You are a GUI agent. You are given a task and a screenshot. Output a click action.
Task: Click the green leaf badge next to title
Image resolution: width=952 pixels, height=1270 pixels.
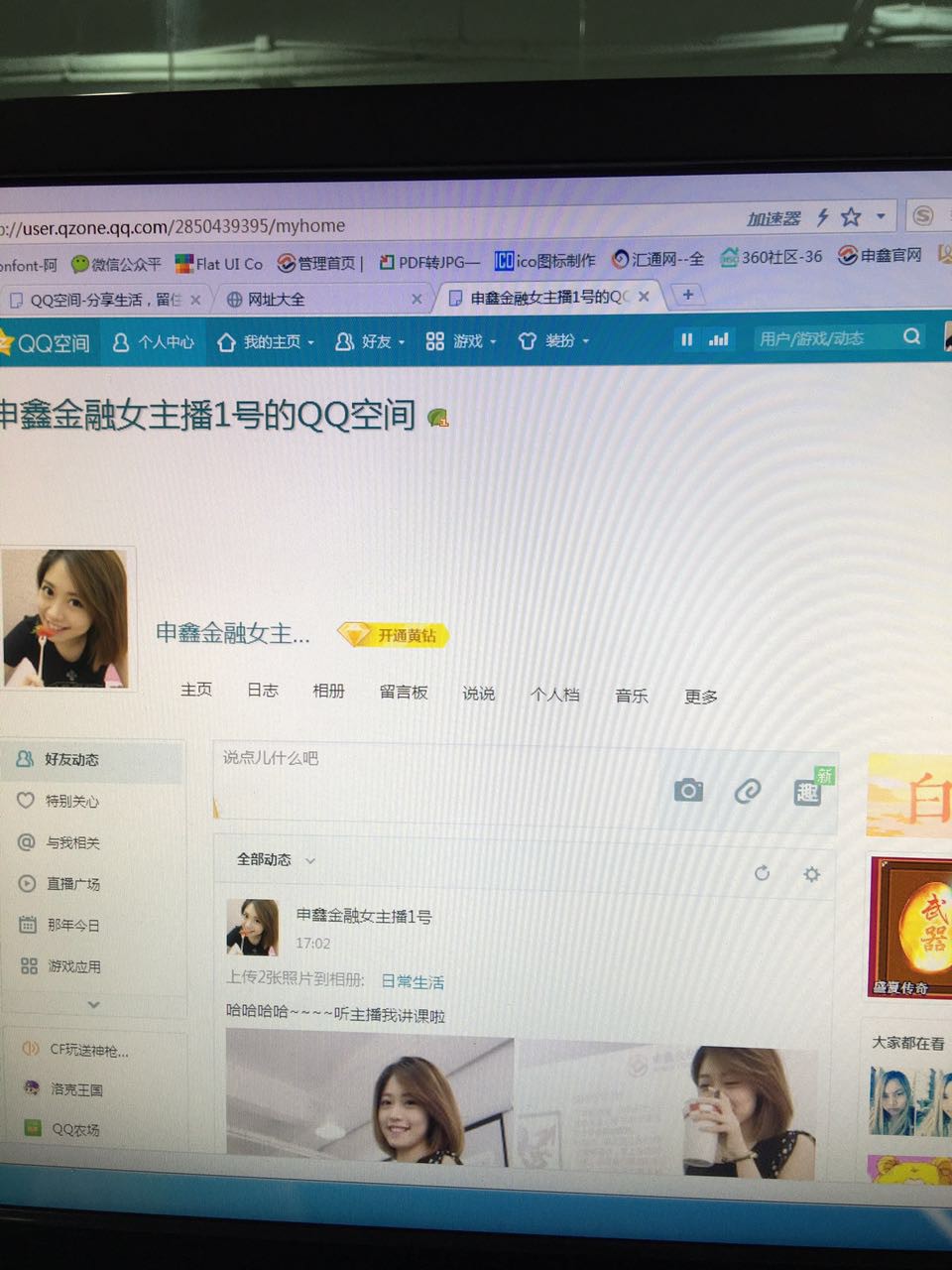coord(437,418)
